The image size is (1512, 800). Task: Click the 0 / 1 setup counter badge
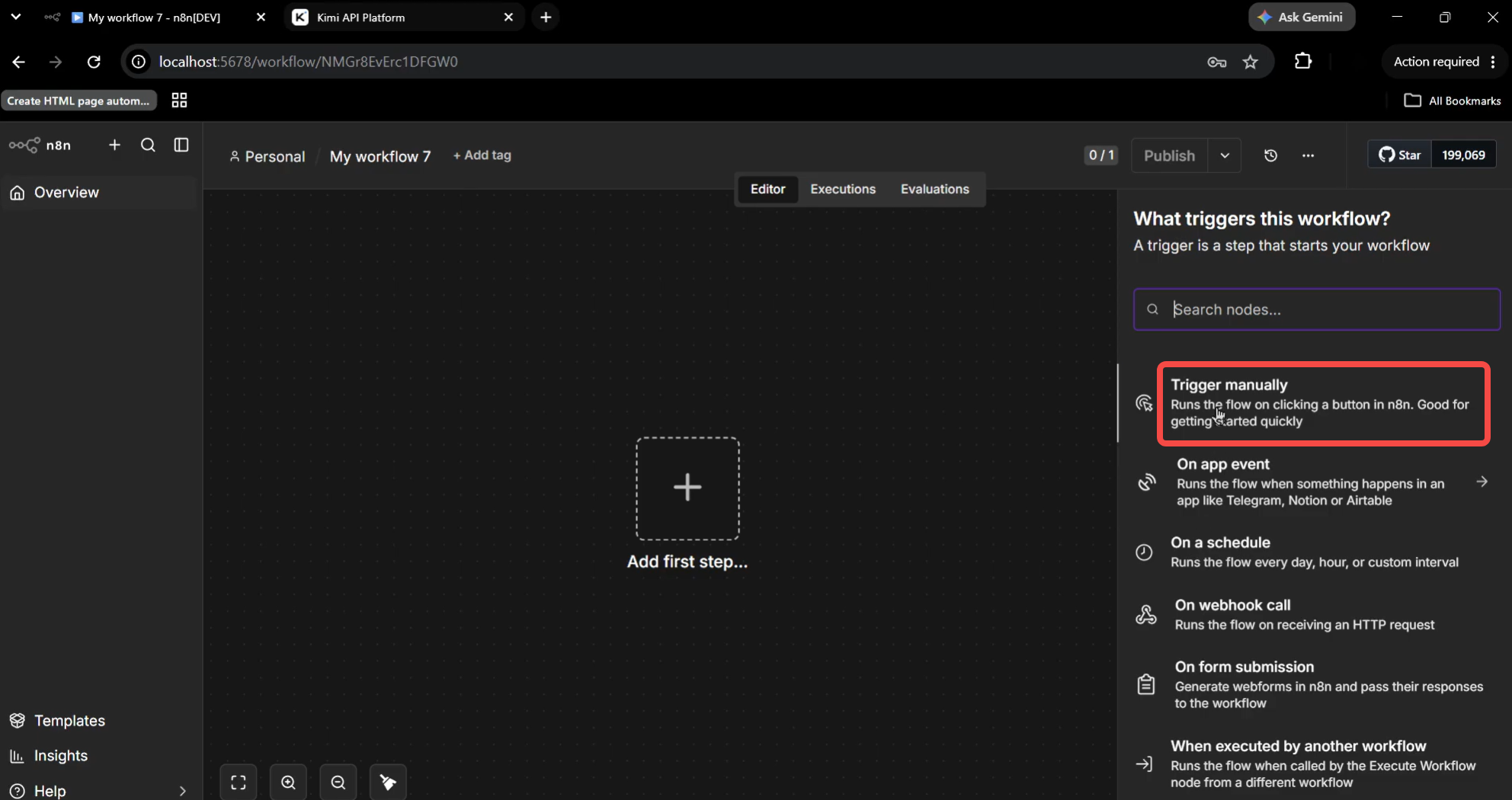coord(1101,155)
